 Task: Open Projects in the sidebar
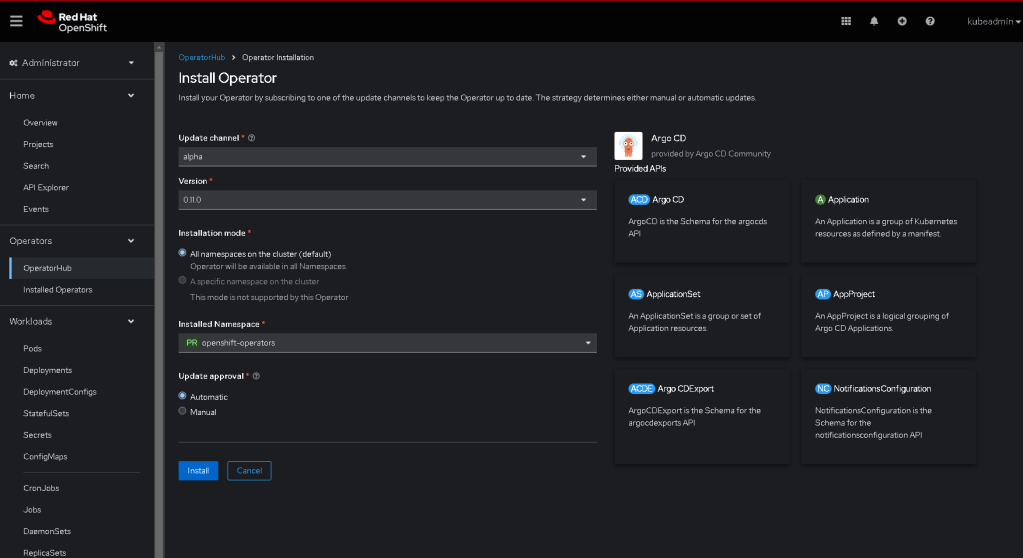pos(38,144)
